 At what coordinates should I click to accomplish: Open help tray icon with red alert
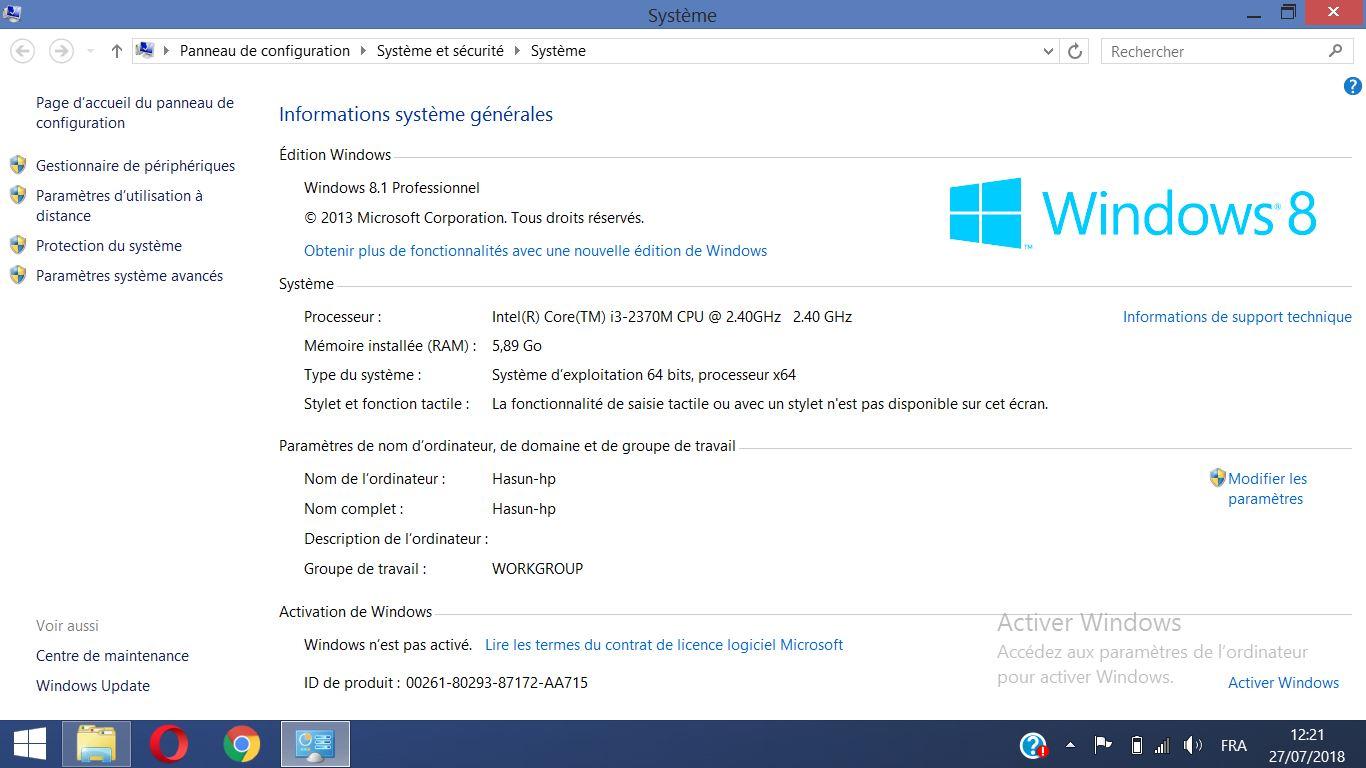[x=1033, y=745]
